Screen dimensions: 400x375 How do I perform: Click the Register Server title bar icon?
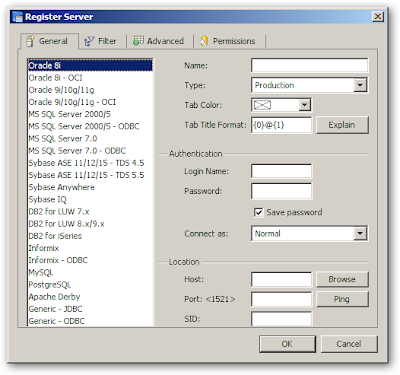[17, 17]
